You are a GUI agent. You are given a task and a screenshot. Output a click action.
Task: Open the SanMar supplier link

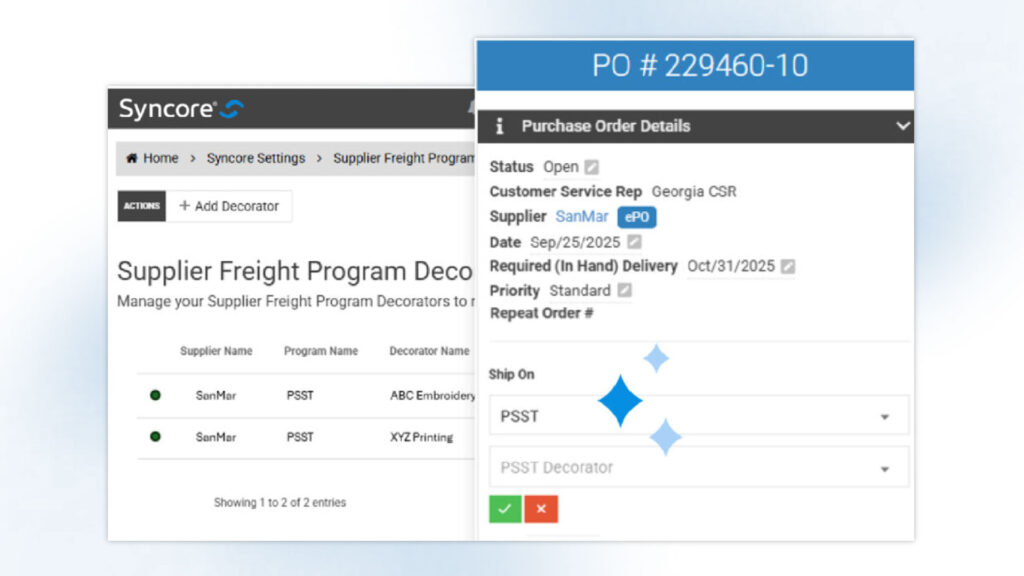tap(581, 217)
